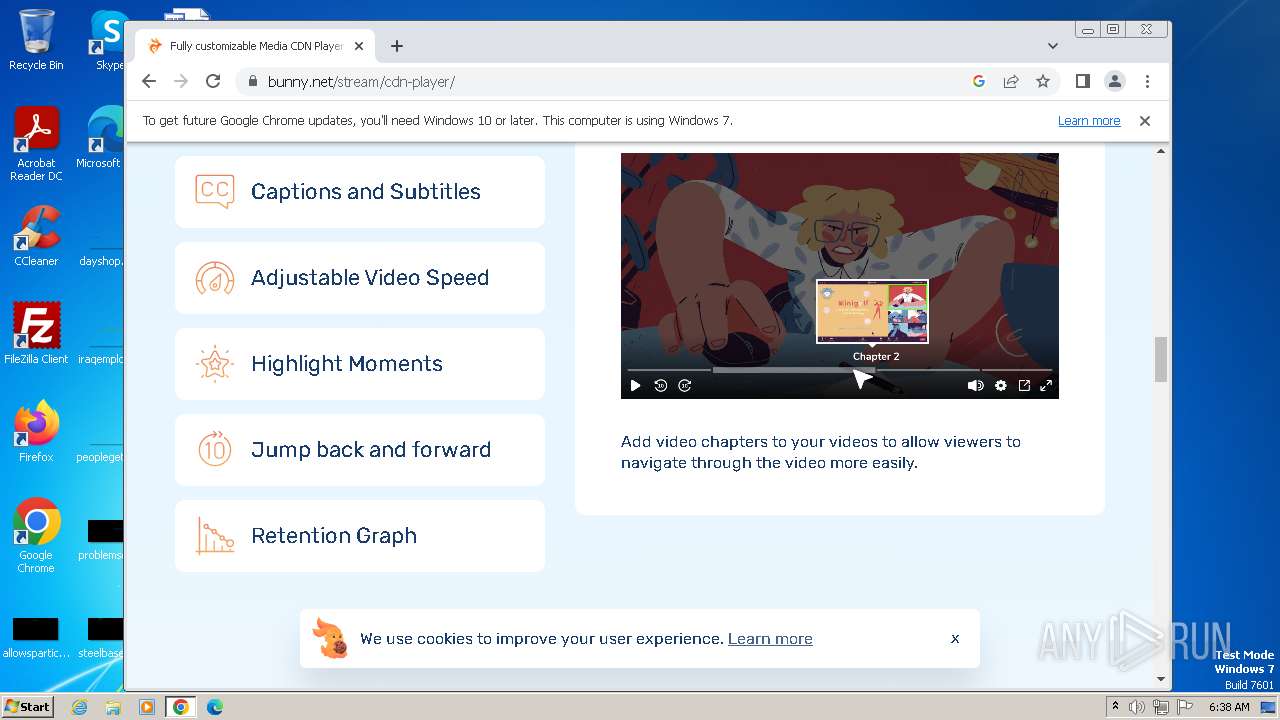The width and height of the screenshot is (1280, 720).
Task: Open Recycle Bin on desktop
Action: 36,40
